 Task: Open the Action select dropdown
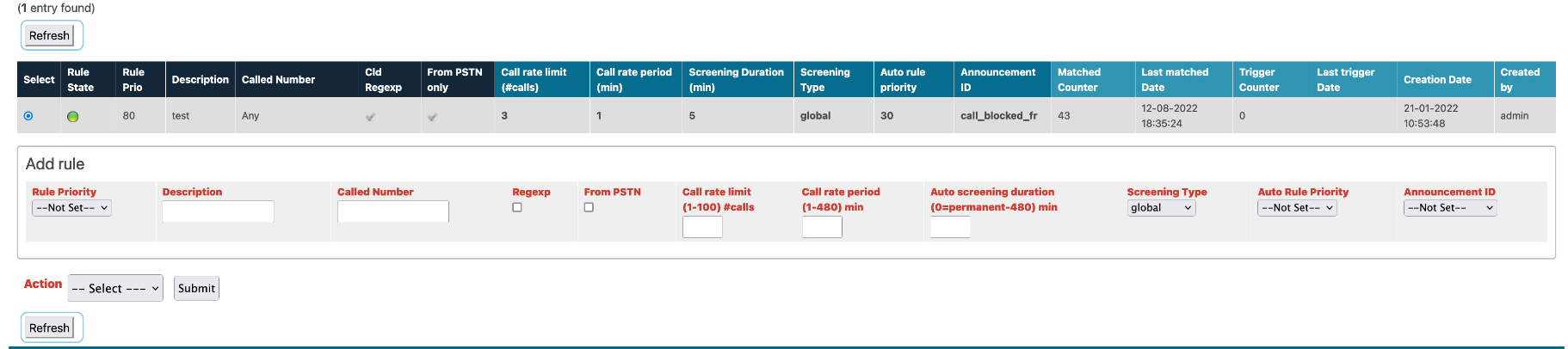115,289
